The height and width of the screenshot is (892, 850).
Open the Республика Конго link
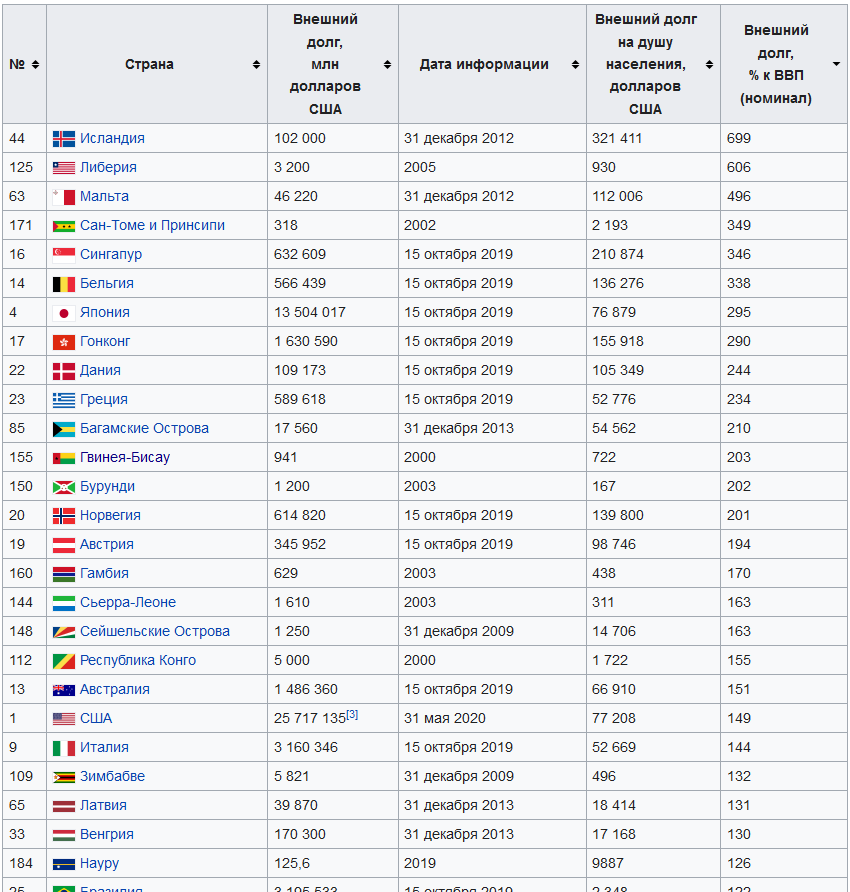[138, 660]
